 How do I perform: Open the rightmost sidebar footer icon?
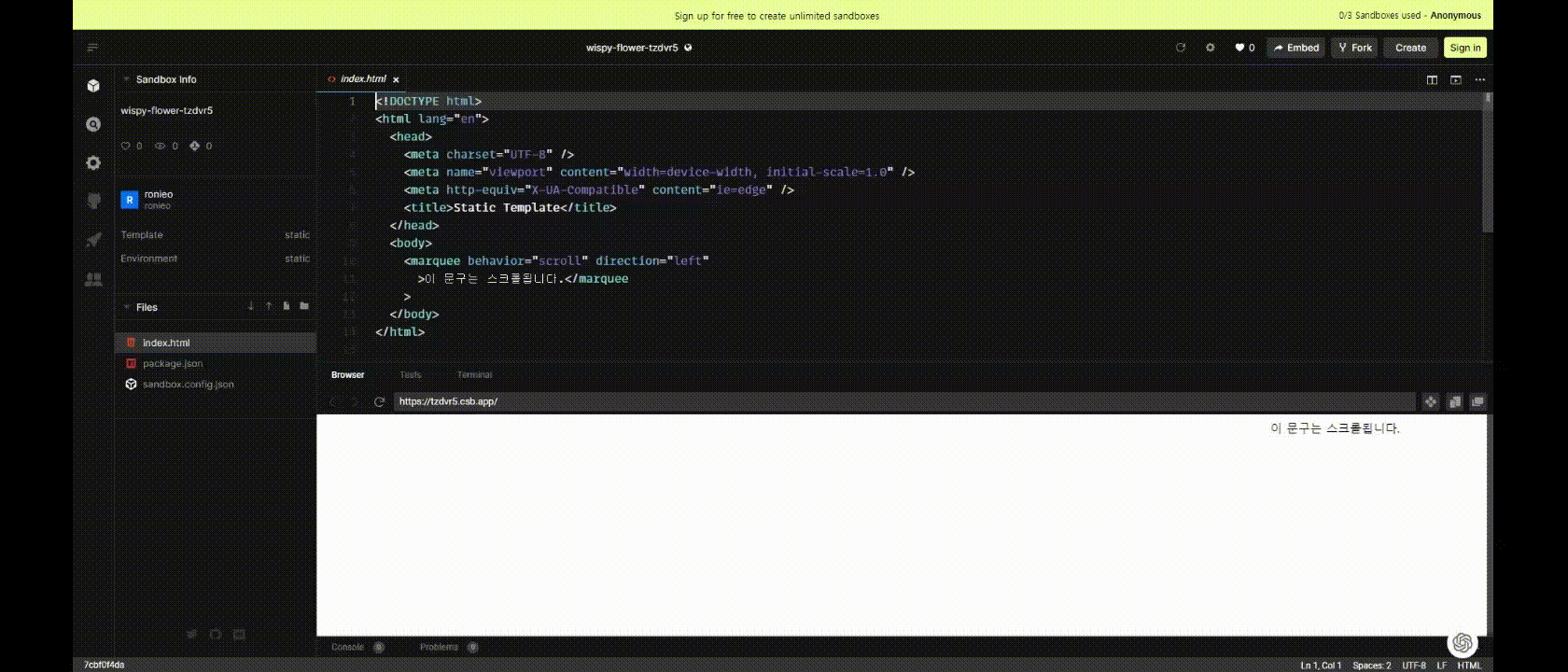[x=239, y=634]
